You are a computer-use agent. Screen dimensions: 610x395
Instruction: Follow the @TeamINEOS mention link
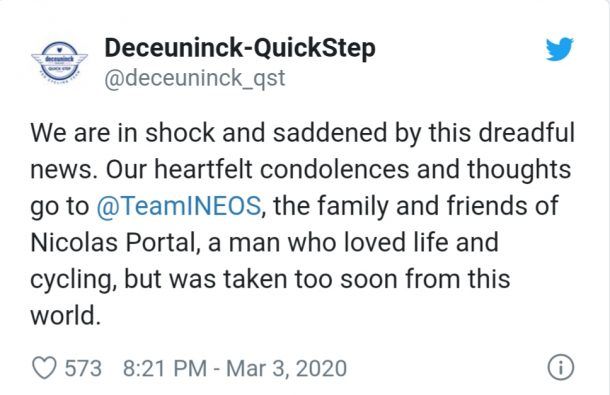(x=179, y=205)
